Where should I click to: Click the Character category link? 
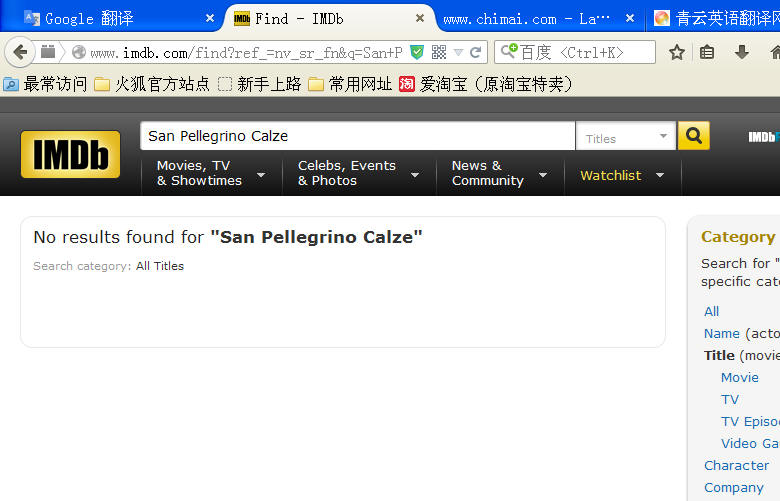tap(736, 465)
